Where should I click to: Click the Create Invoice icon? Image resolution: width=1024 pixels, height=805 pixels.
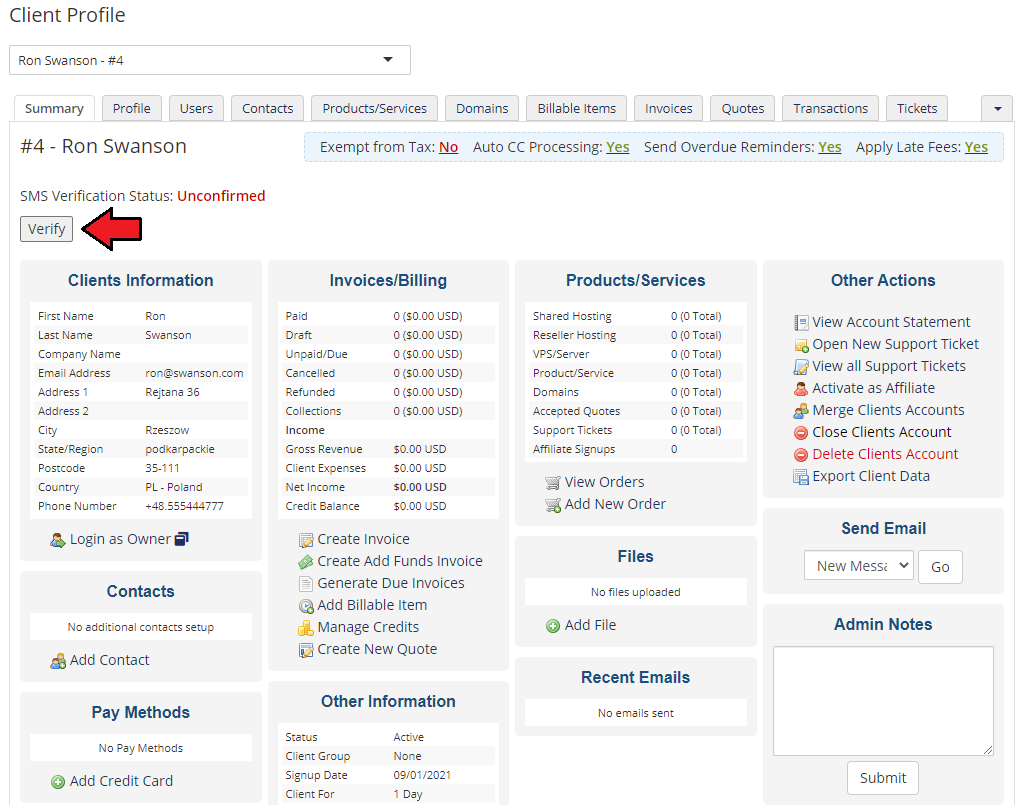click(x=306, y=540)
